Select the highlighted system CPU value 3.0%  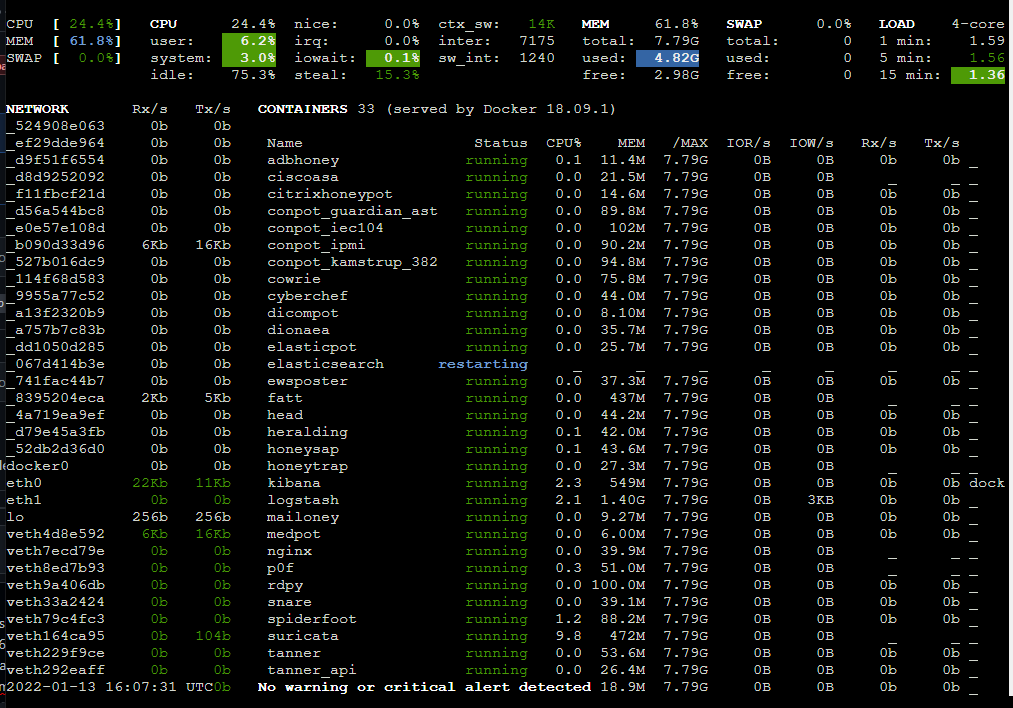point(249,57)
